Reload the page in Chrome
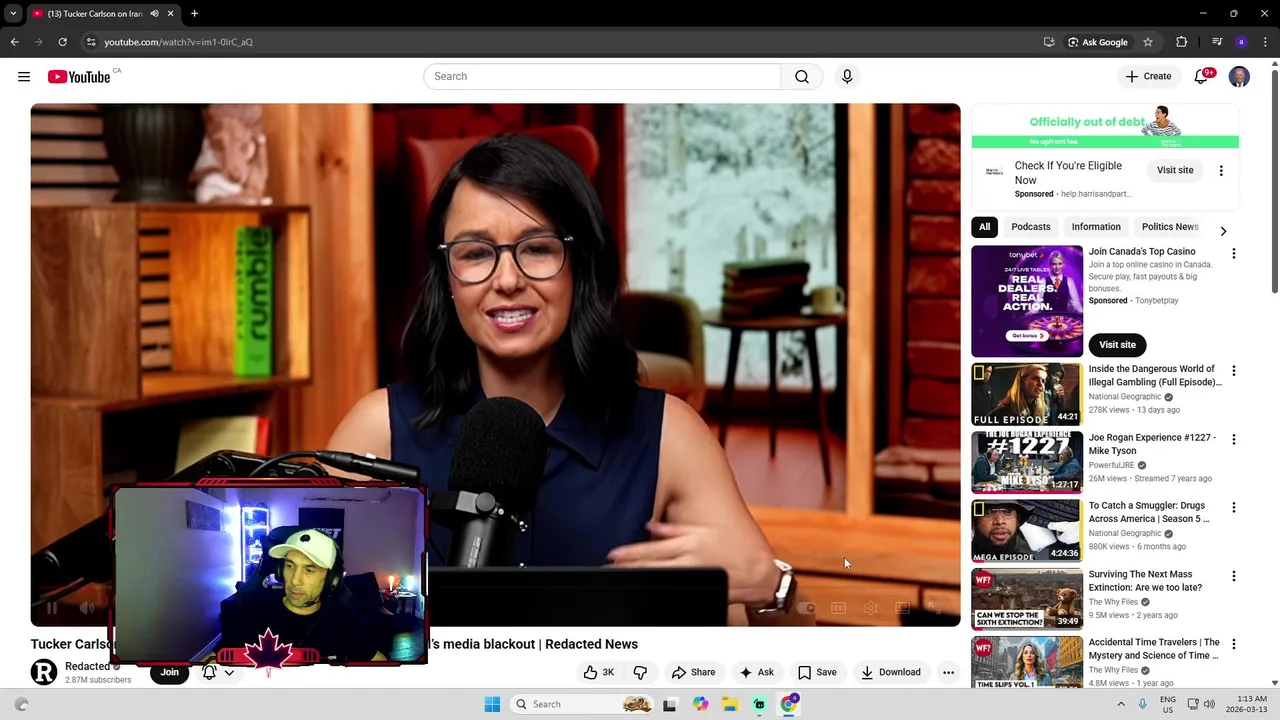Image resolution: width=1280 pixels, height=720 pixels. (62, 42)
